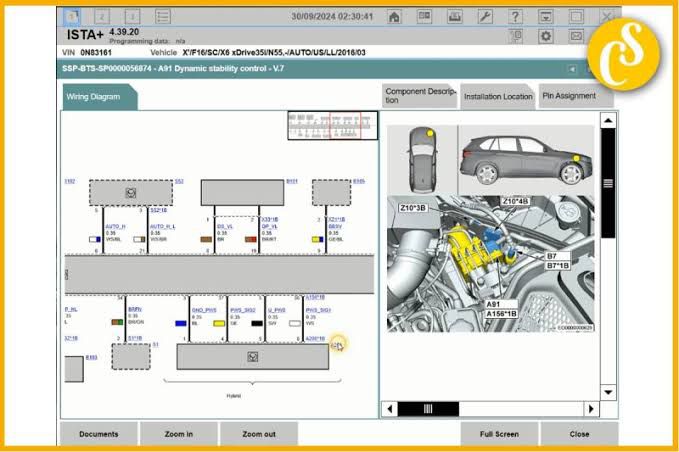679x452 pixels.
Task: Click right arrow of horizontal image scrollbar
Action: tap(591, 409)
